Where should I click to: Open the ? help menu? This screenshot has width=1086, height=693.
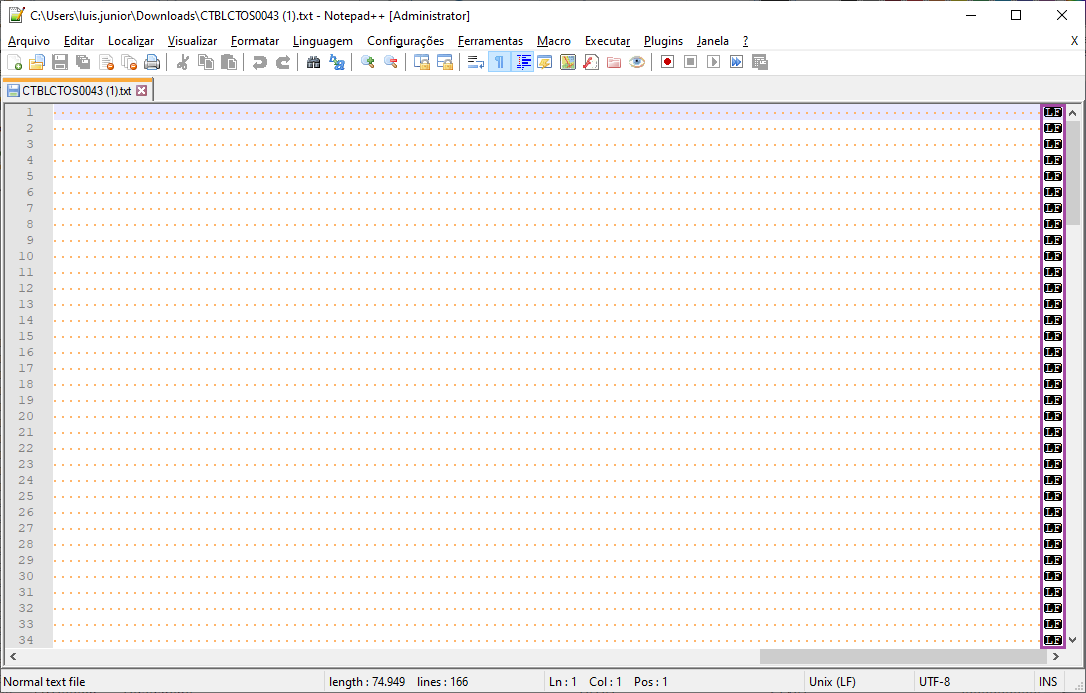[x=745, y=41]
